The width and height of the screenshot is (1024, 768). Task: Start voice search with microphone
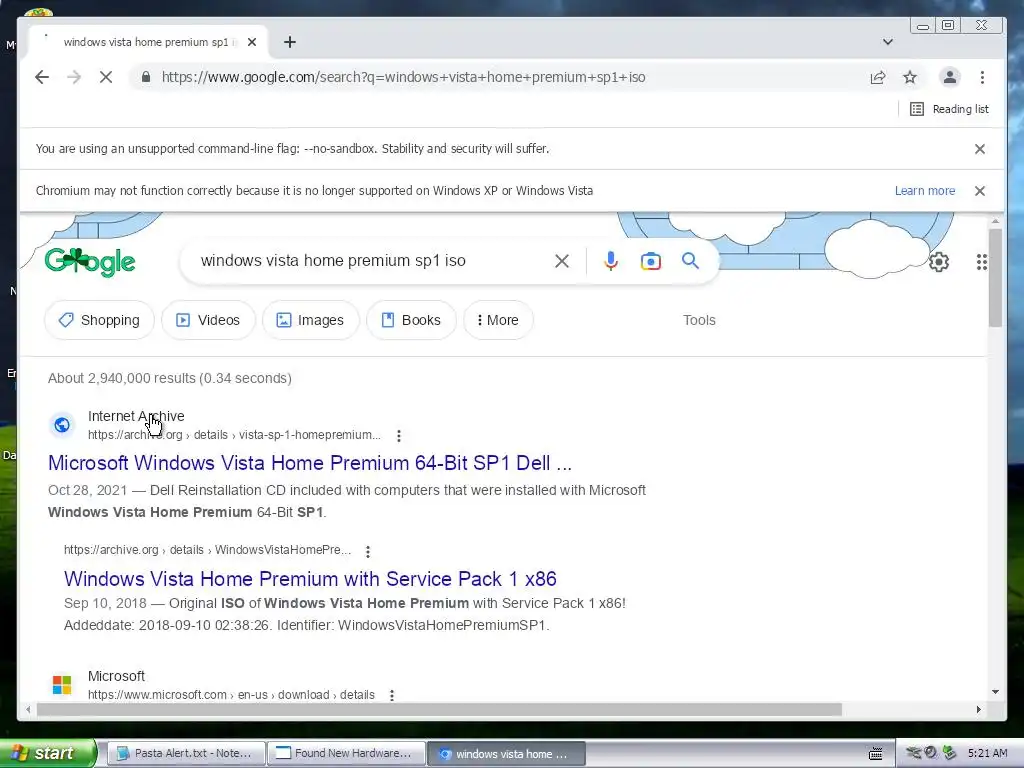coord(611,261)
